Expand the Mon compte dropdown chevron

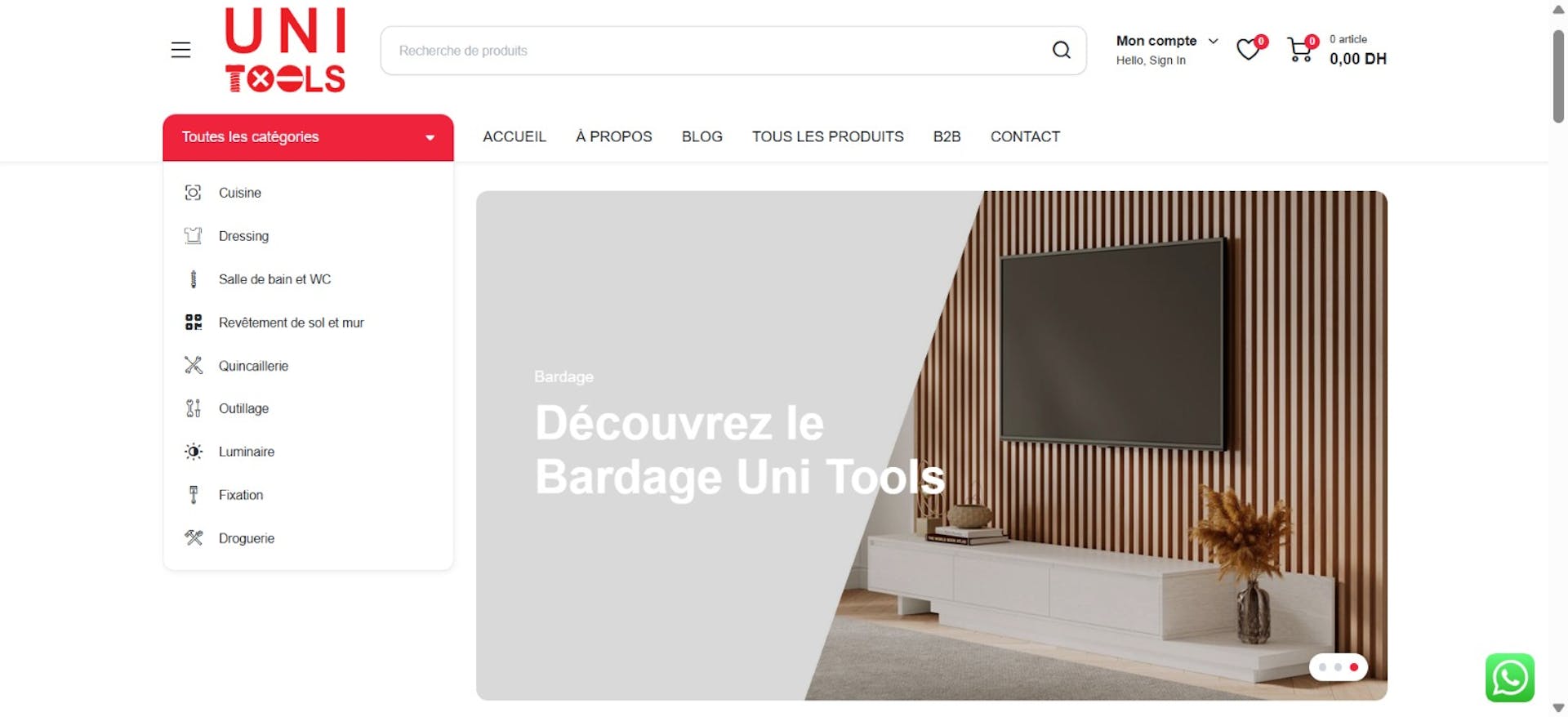[x=1213, y=41]
